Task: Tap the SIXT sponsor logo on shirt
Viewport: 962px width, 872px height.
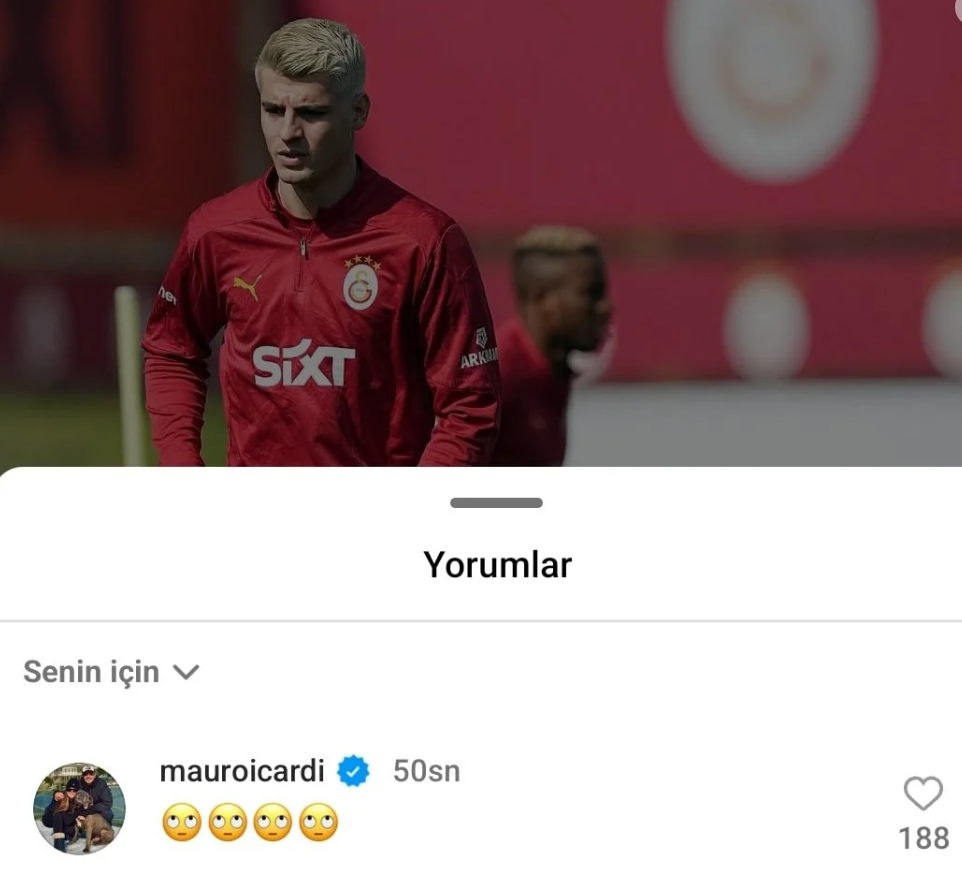Action: [x=304, y=365]
